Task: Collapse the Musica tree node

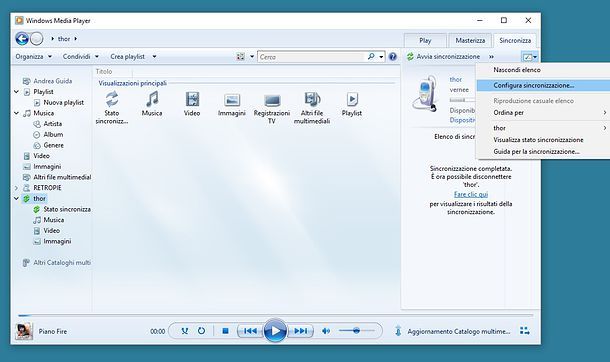Action: click(16, 113)
